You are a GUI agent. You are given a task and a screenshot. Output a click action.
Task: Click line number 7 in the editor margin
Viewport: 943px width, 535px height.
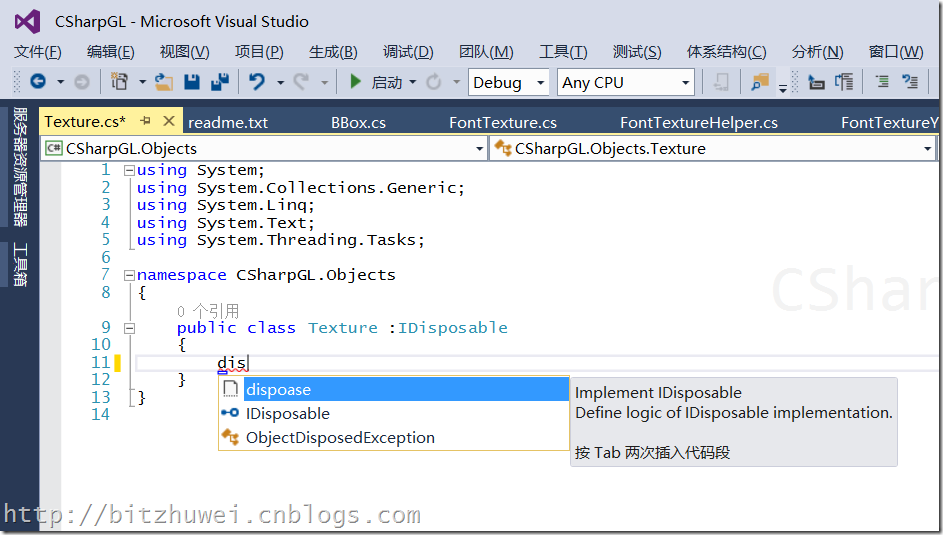pyautogui.click(x=106, y=275)
